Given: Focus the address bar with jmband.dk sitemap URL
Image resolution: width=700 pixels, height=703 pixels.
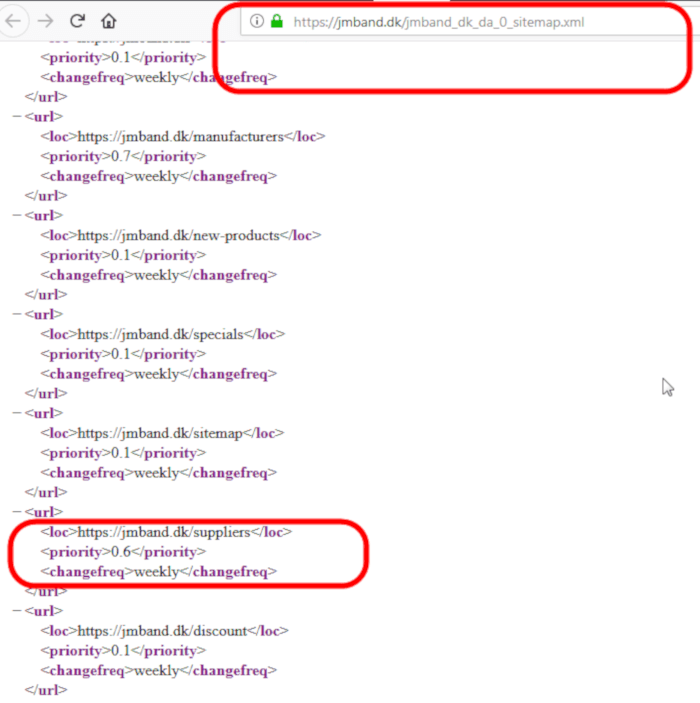Looking at the screenshot, I should tap(469, 22).
